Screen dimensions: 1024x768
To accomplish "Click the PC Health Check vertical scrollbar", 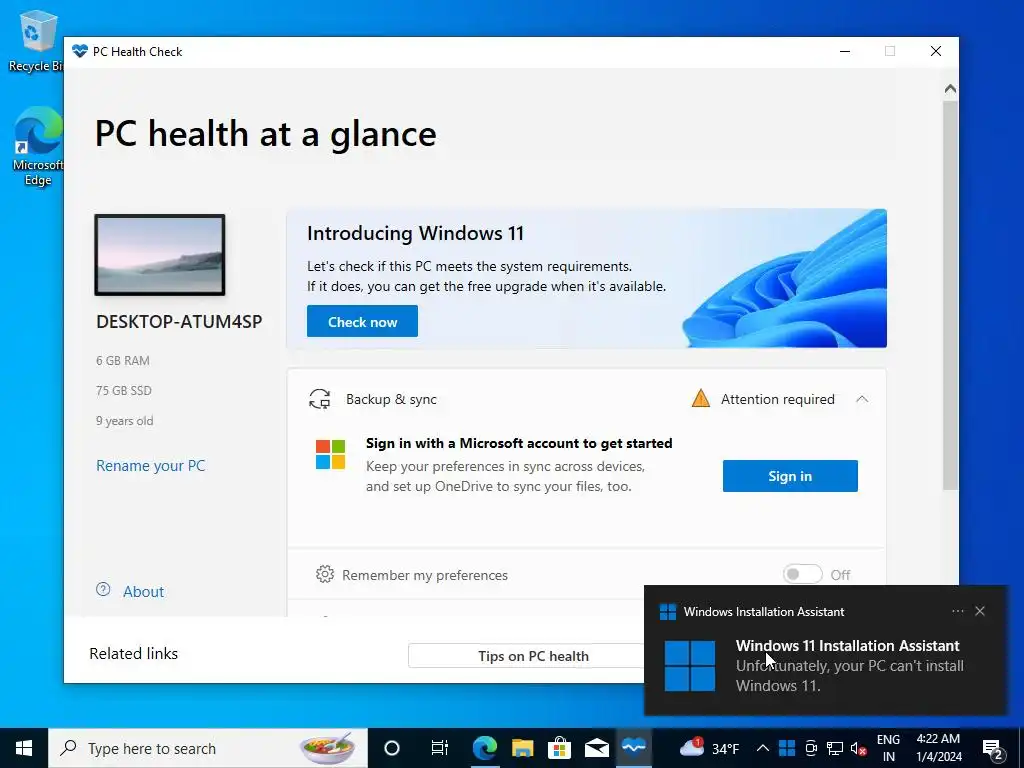I will (950, 294).
